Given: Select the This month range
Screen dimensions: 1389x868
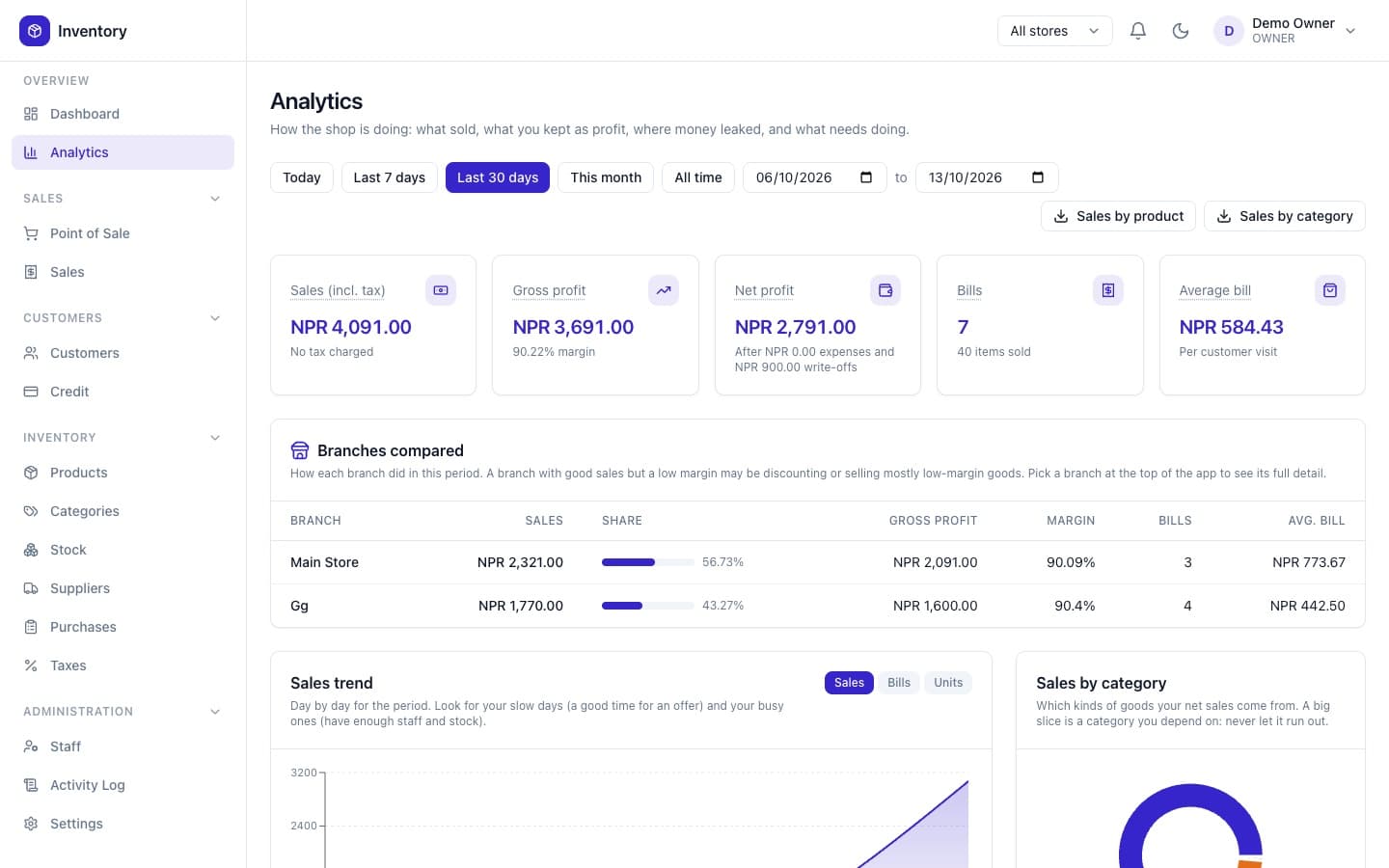Looking at the screenshot, I should [x=606, y=177].
